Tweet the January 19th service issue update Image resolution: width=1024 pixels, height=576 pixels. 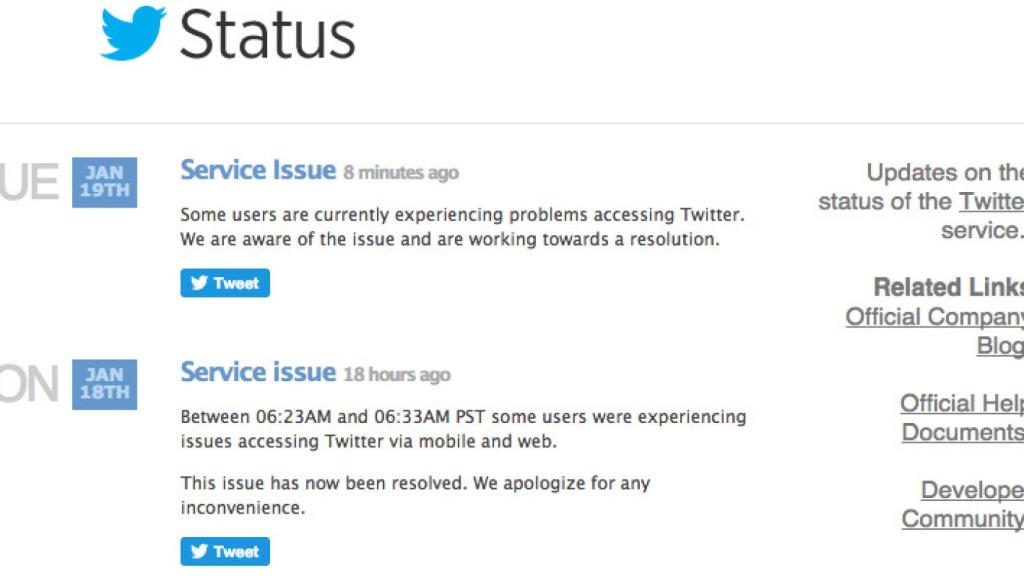pos(225,283)
